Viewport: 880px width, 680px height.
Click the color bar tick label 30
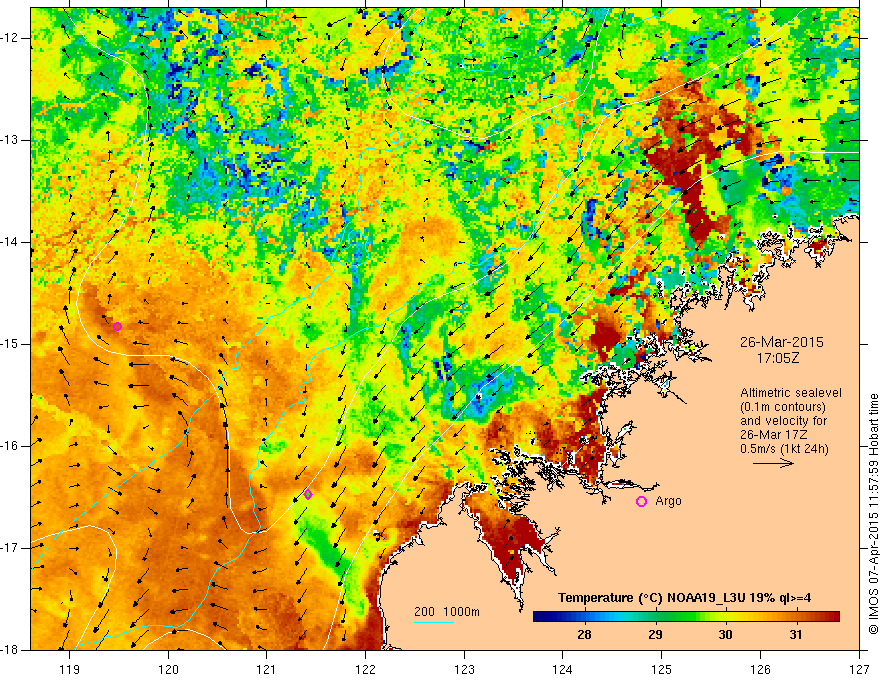point(725,635)
